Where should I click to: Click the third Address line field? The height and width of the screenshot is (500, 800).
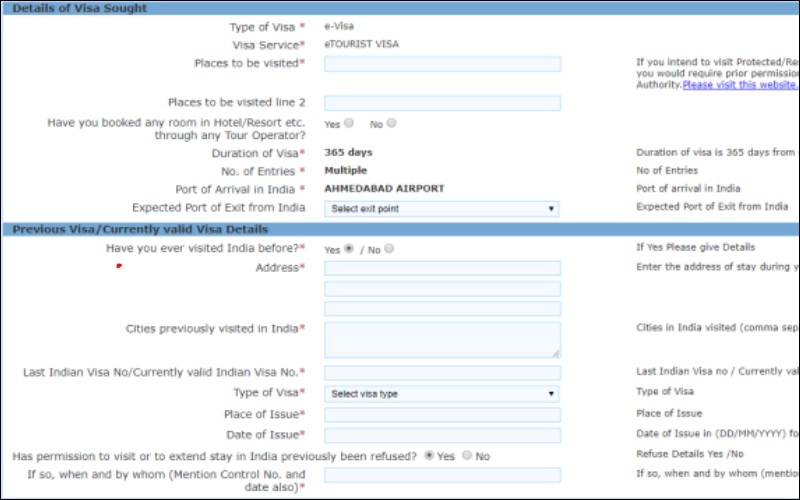point(442,309)
